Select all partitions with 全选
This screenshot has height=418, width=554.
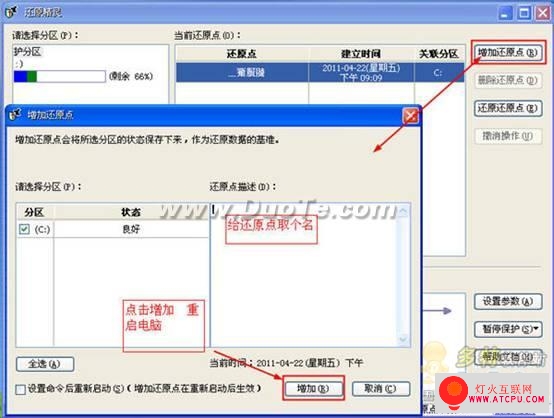click(45, 364)
